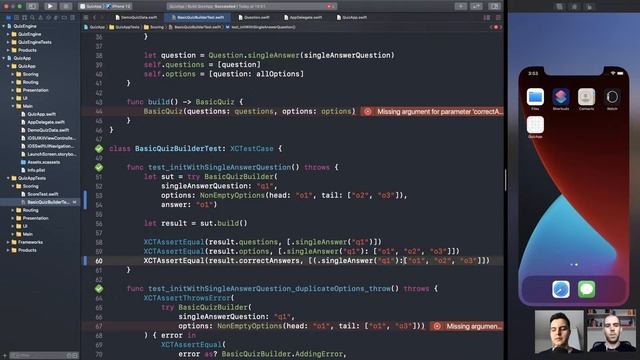The image size is (640, 360).
Task: Expand the Frameworks group
Action: (8, 242)
